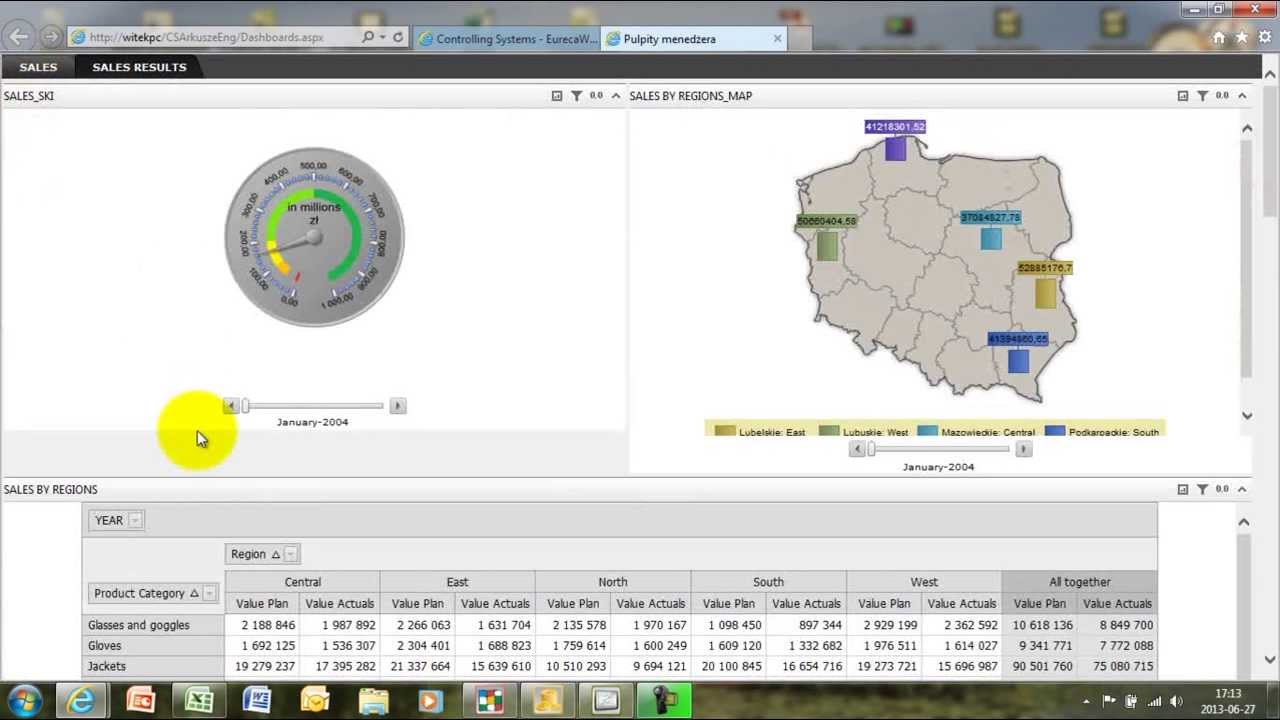Click the Windows Start orb
The width and height of the screenshot is (1280, 720).
click(24, 701)
